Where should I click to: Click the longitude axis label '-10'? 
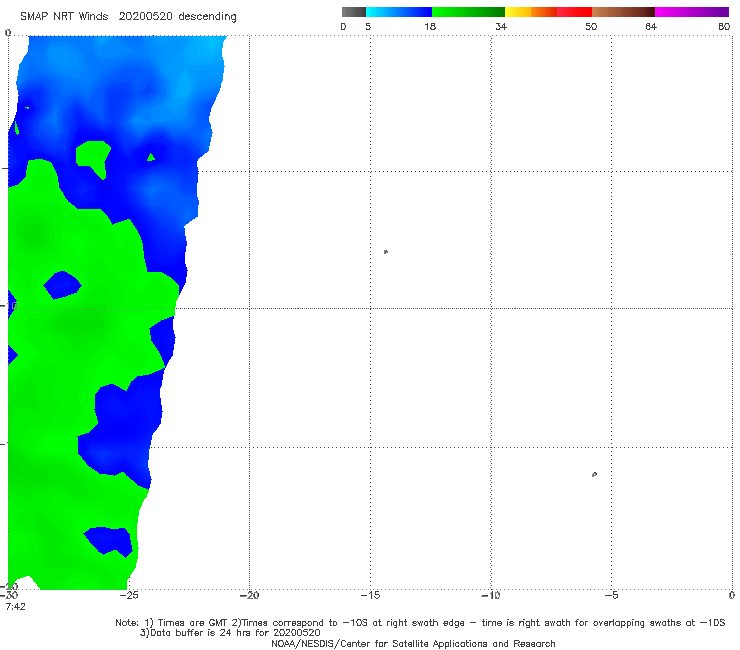pos(490,595)
